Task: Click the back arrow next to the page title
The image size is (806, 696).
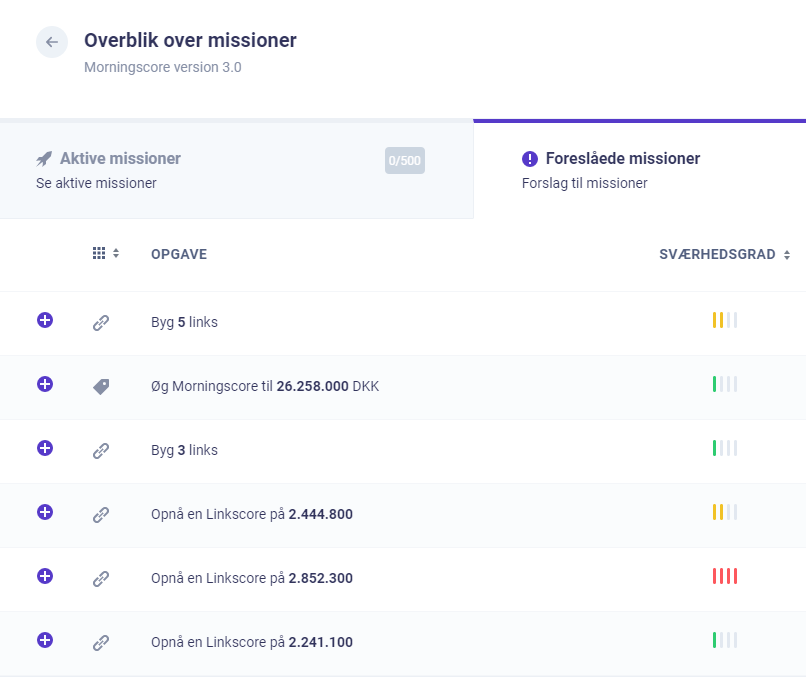Action: pyautogui.click(x=51, y=42)
